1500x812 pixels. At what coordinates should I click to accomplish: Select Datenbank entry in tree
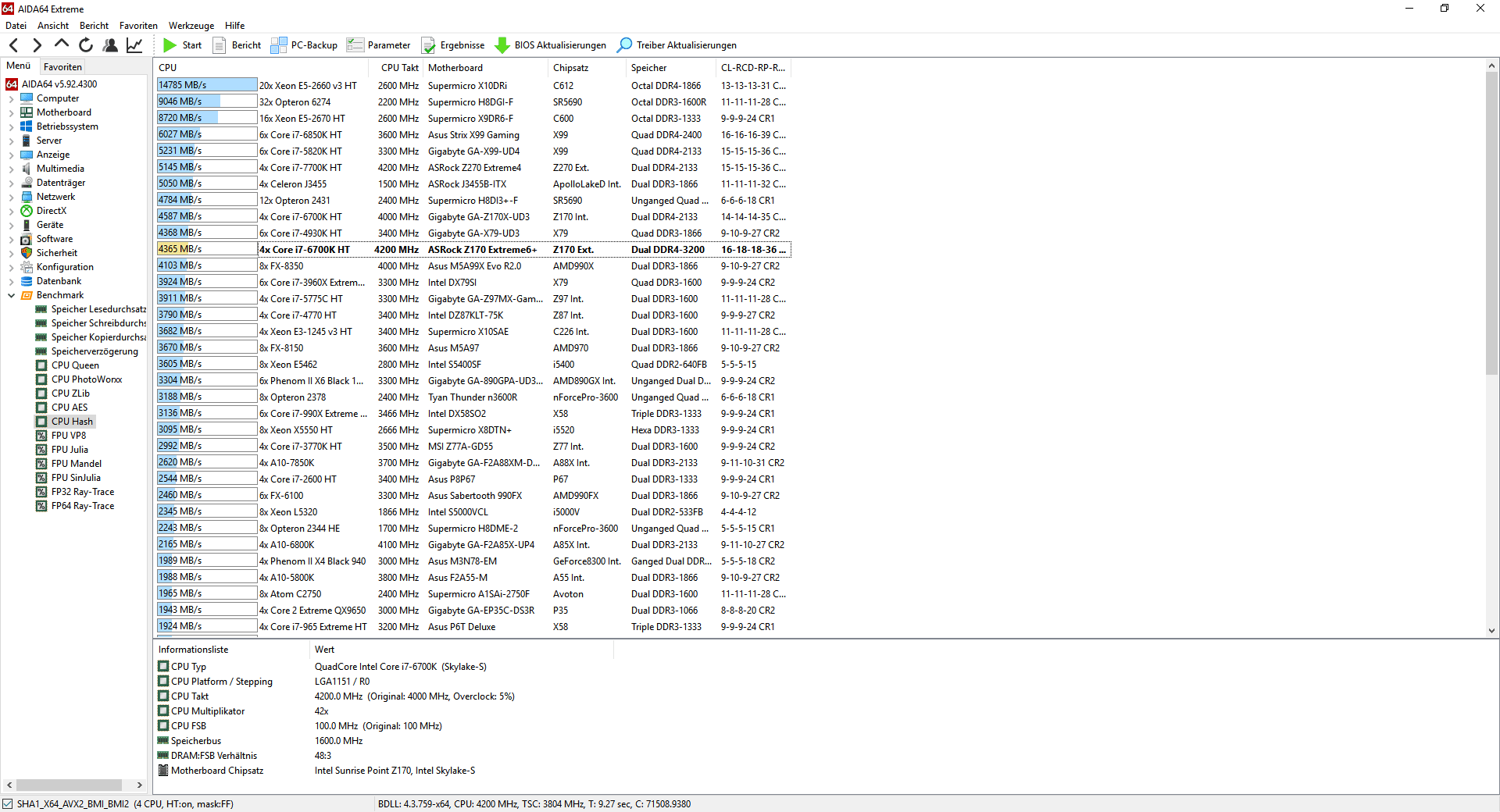[x=59, y=281]
